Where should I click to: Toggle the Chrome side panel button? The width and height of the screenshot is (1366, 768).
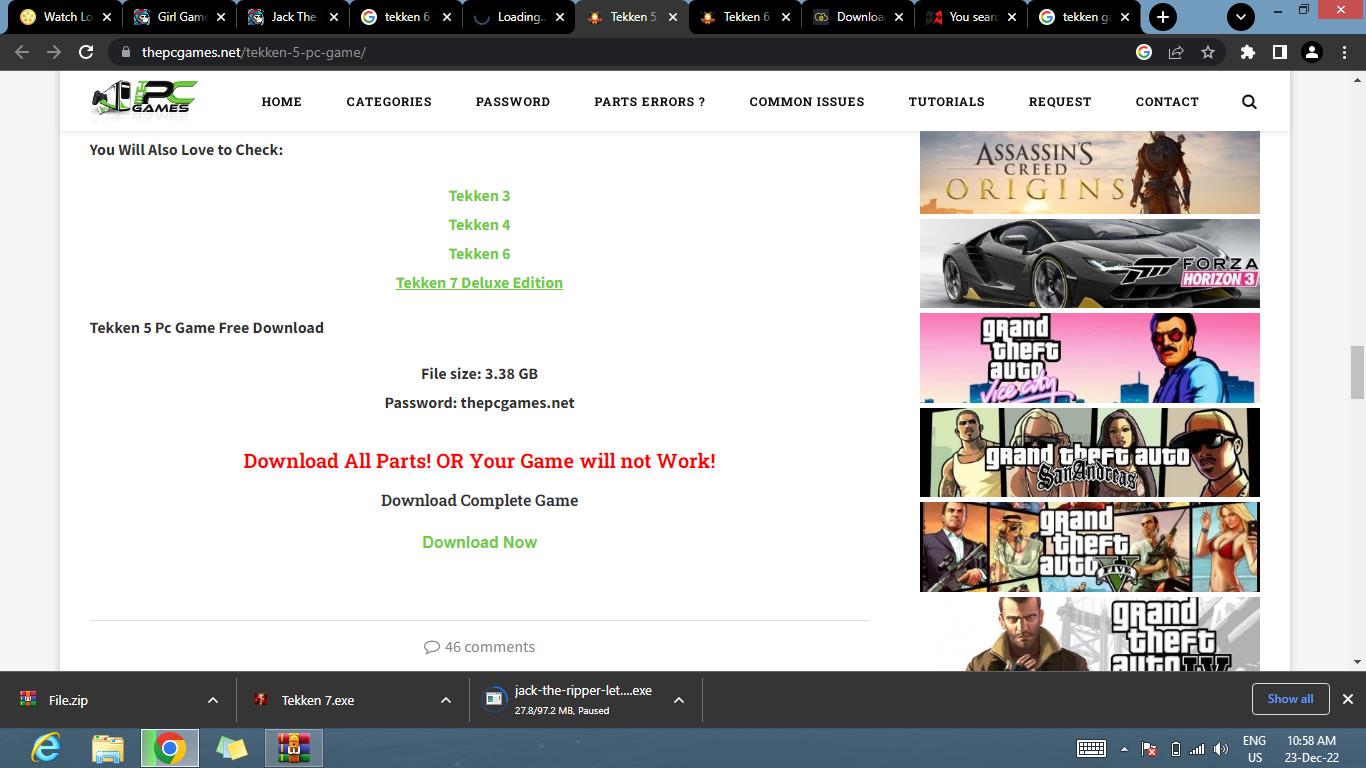(1279, 52)
